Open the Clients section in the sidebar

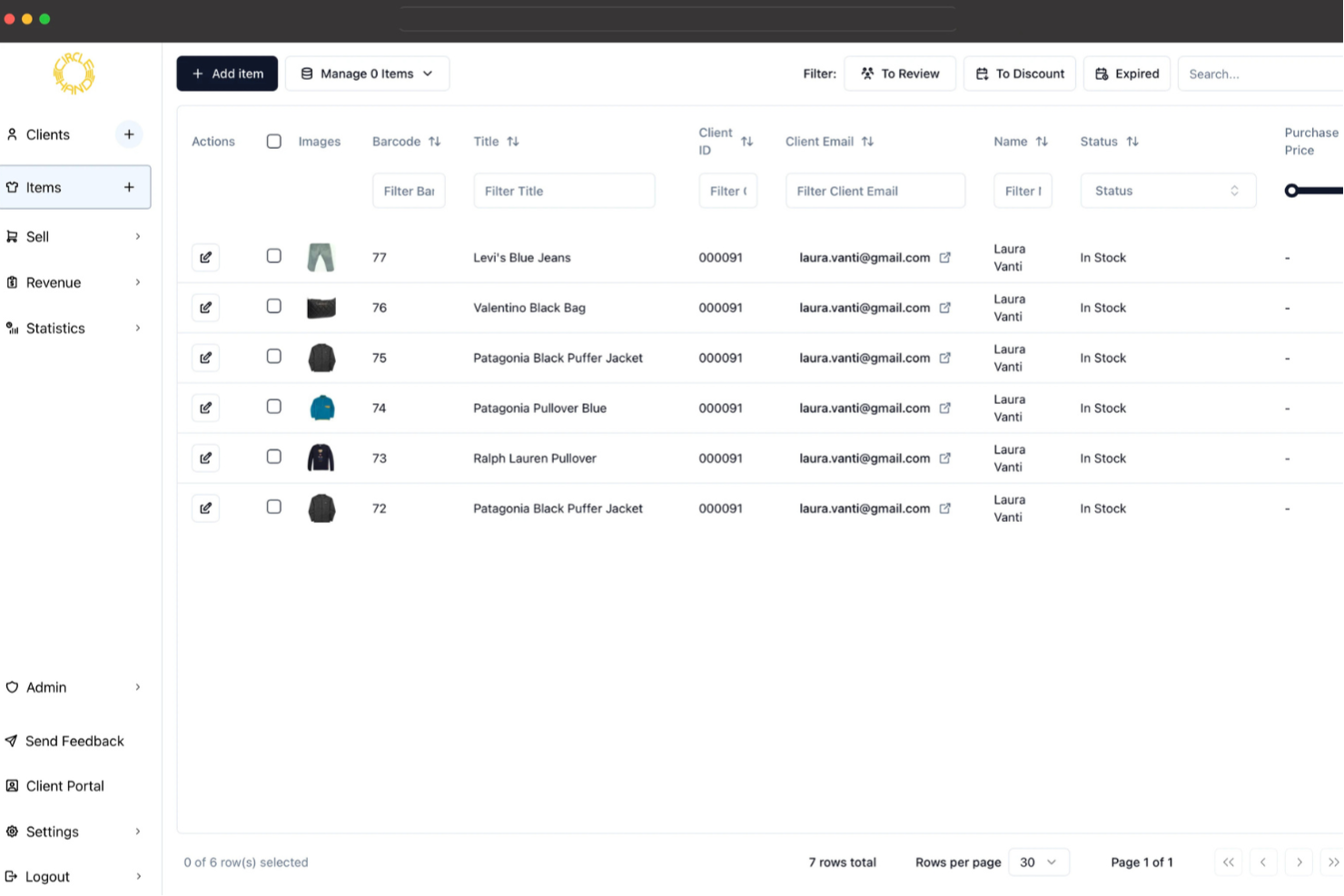coord(47,134)
